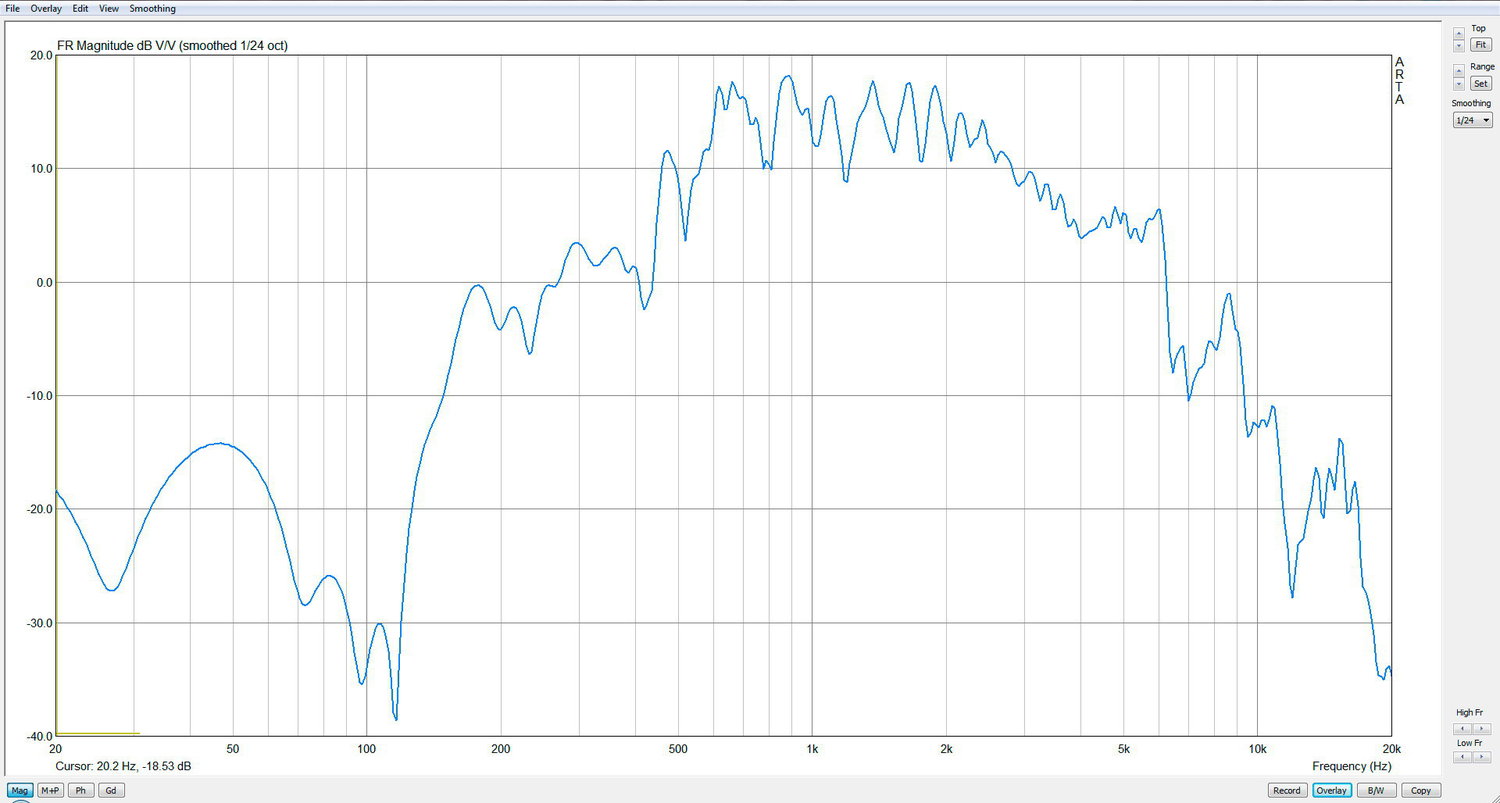The height and width of the screenshot is (803, 1500).
Task: Toggle the Overlay button
Action: tap(1331, 790)
